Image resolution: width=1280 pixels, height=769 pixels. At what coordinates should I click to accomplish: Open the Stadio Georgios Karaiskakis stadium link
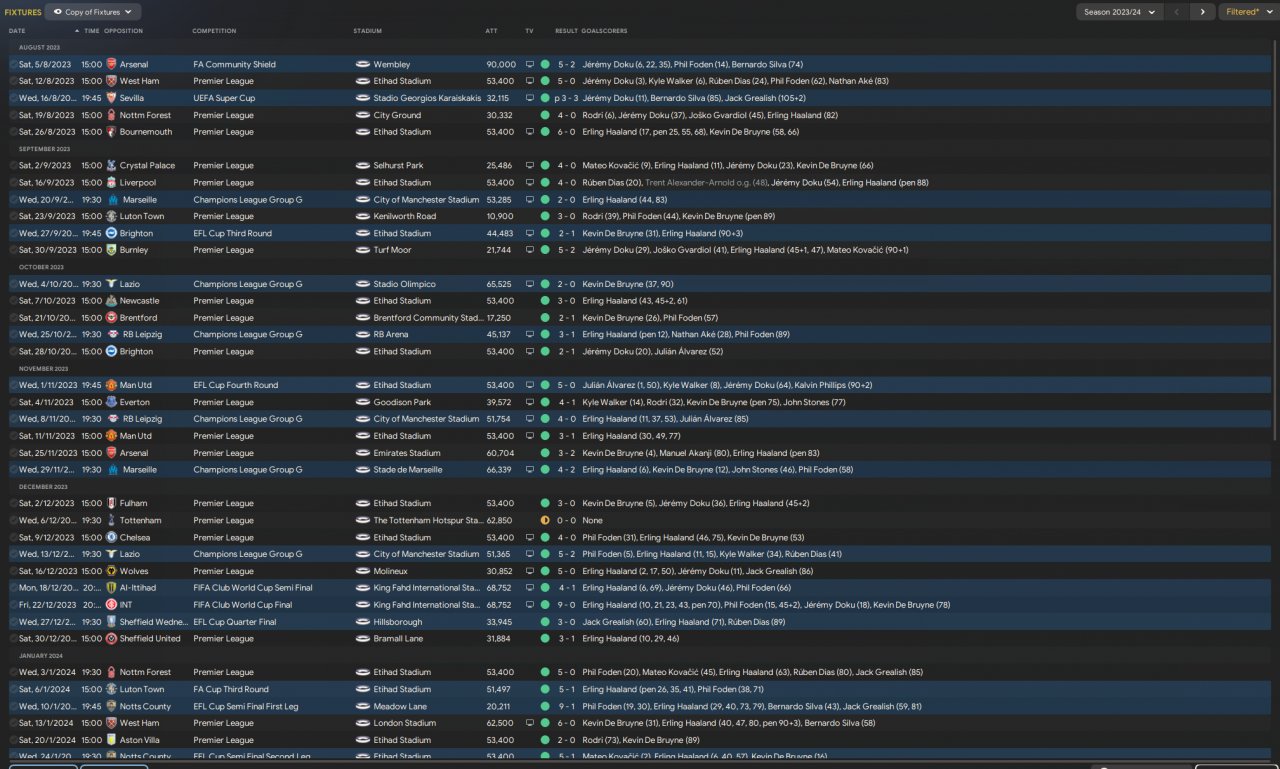(x=427, y=98)
